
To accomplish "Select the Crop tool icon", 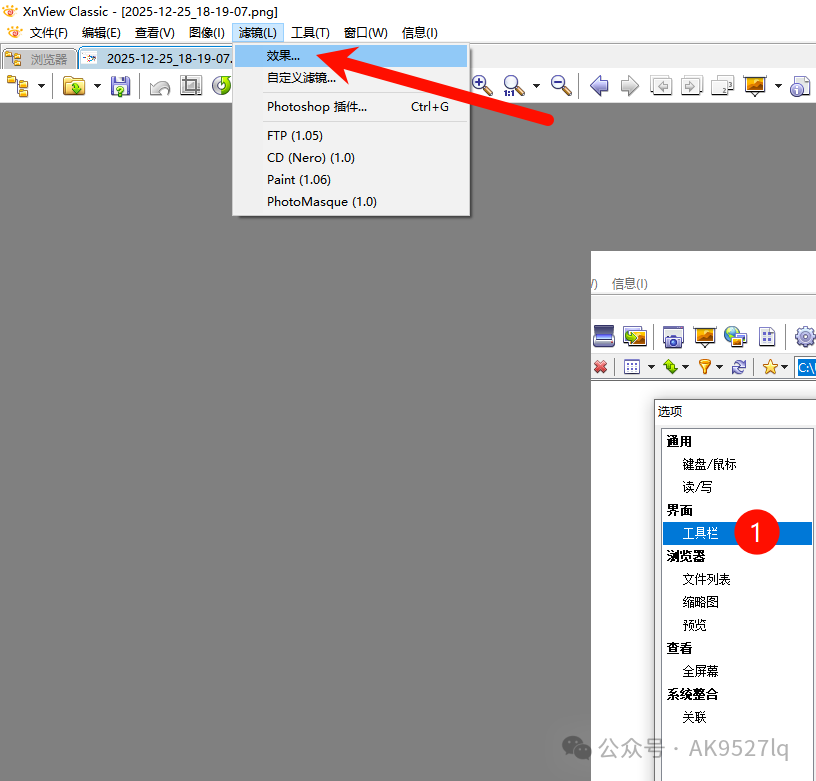I will pos(190,87).
